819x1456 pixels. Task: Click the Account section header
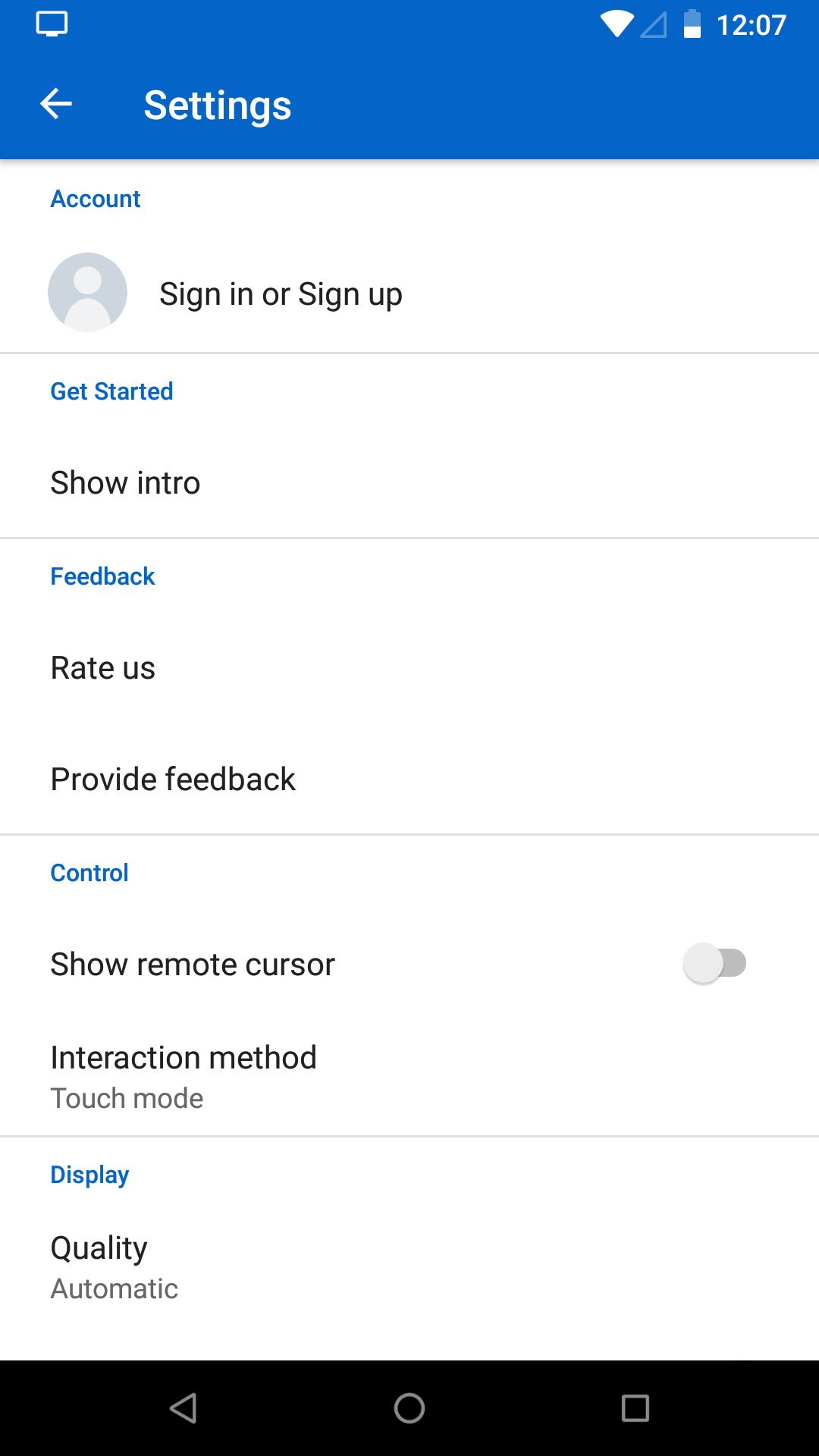point(95,199)
